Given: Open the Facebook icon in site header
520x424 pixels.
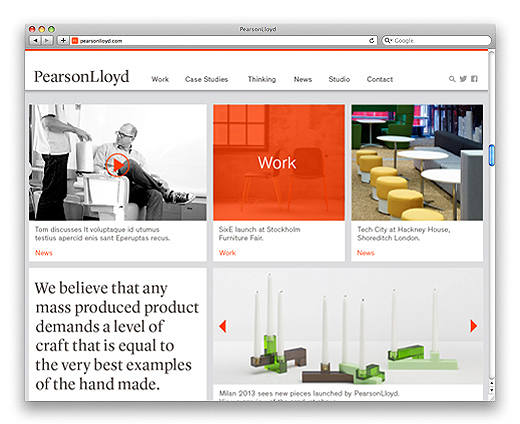Looking at the screenshot, I should tap(474, 79).
